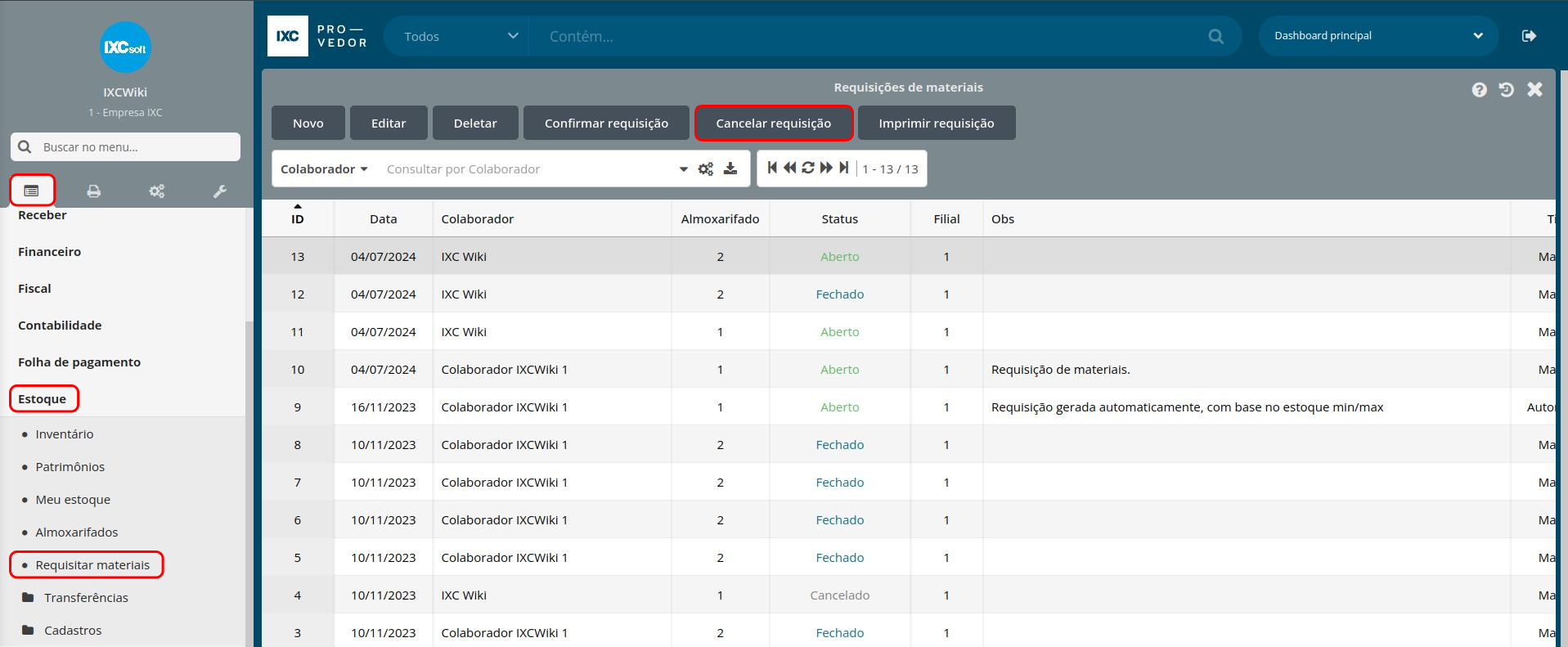
Task: Open the Fiscal menu
Action: [34, 289]
